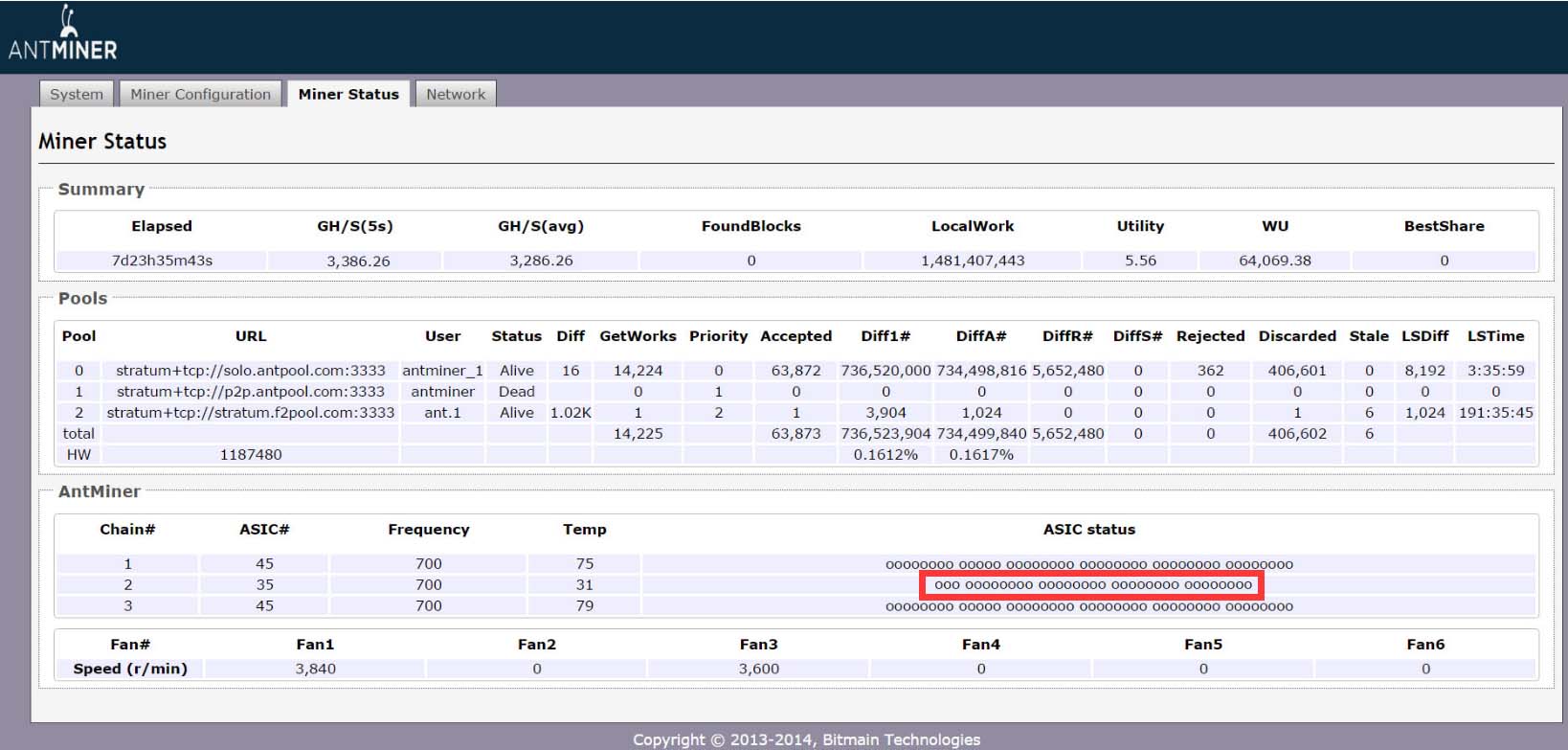Screen dimensions: 1568x750
Task: Click the stratum.f2pool.com pool URL
Action: [251, 413]
